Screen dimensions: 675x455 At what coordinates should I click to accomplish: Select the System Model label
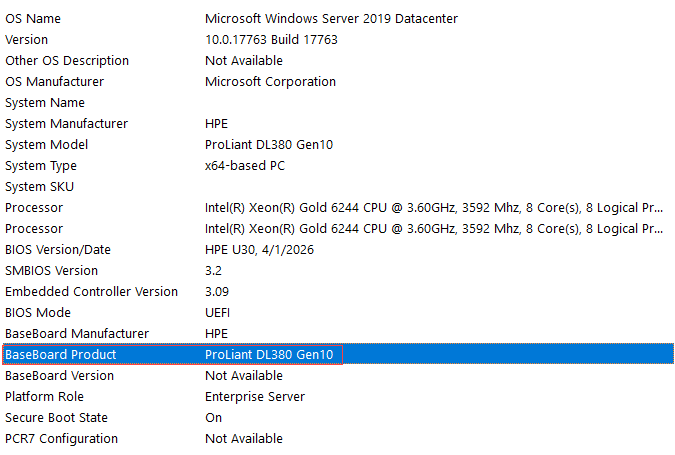click(x=46, y=145)
